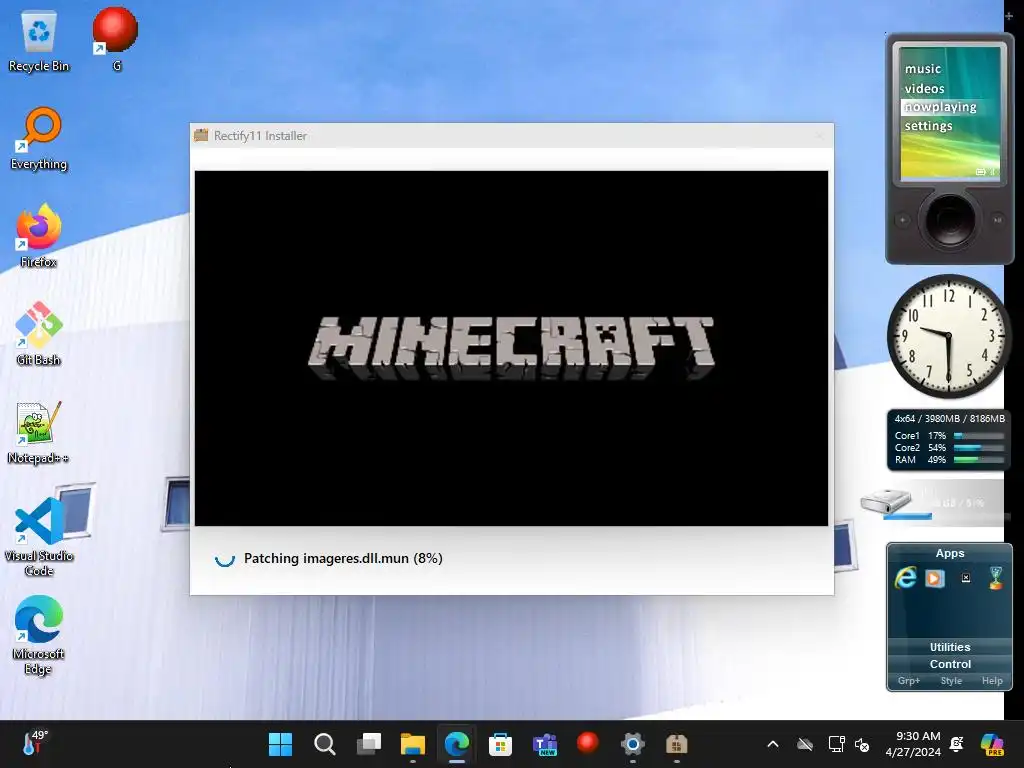
Task: Click Grp+ in the launcher gadget
Action: (908, 680)
